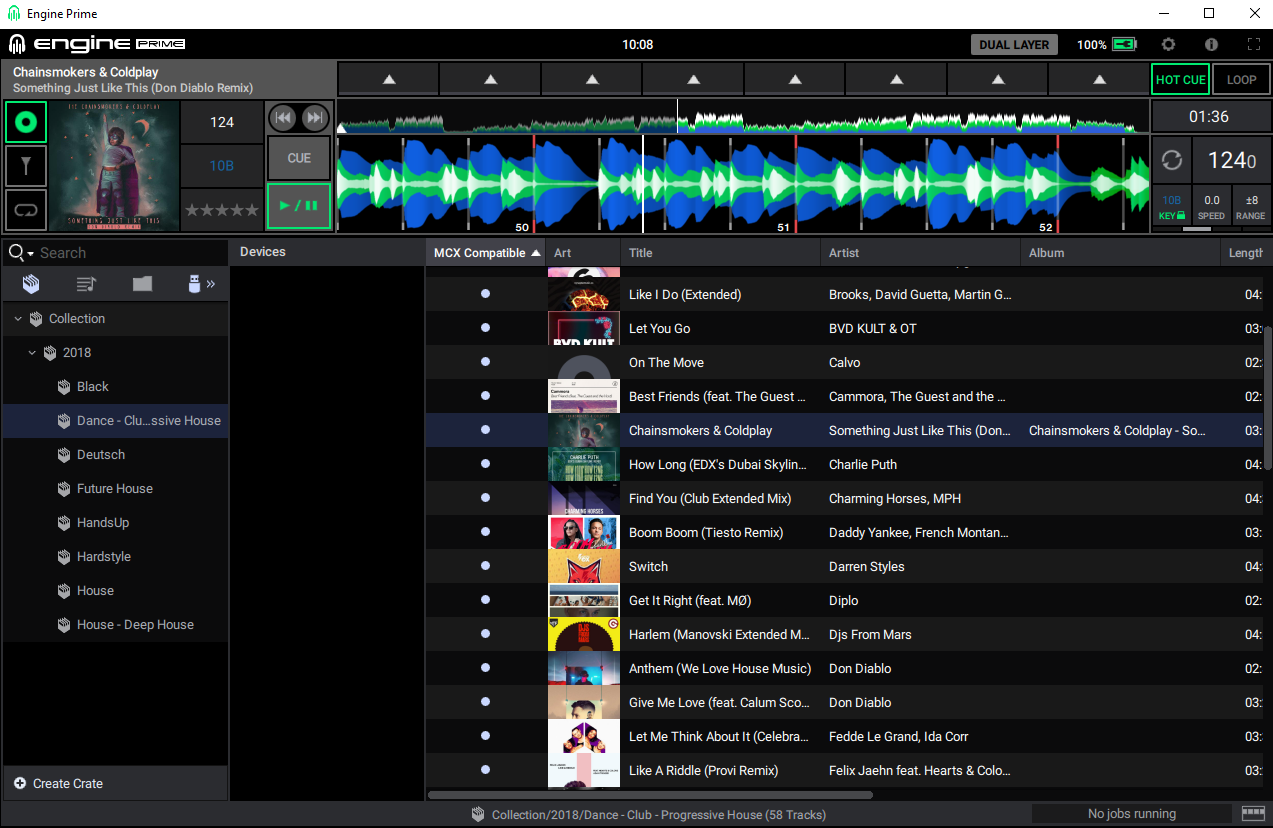1273x828 pixels.
Task: Select the Future House crate
Action: coord(115,489)
